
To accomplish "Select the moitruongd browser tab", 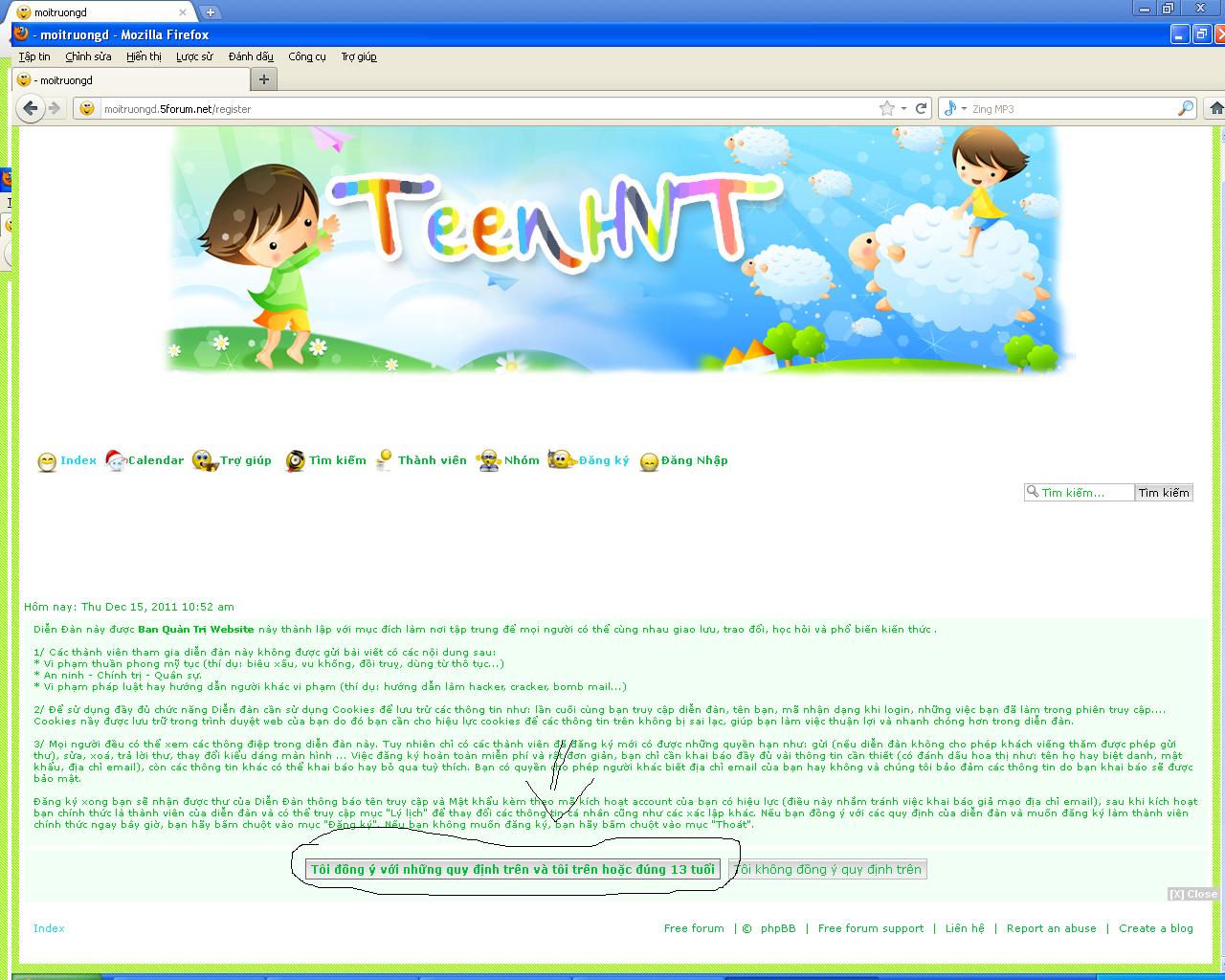I will pos(131,79).
